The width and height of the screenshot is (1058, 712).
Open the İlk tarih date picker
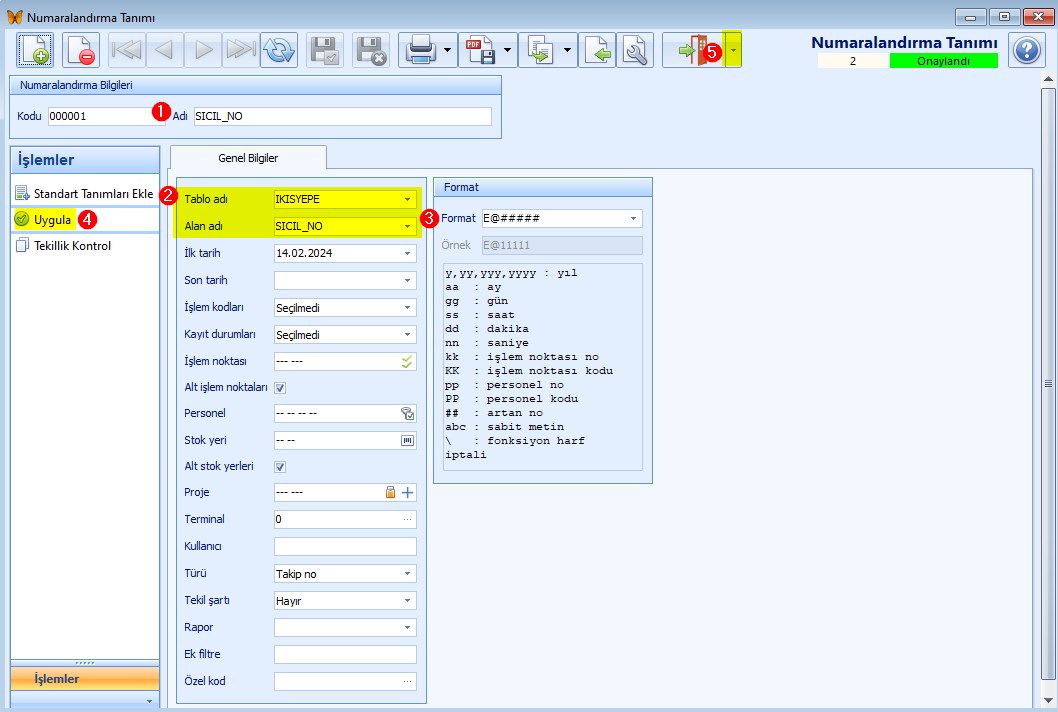(407, 253)
